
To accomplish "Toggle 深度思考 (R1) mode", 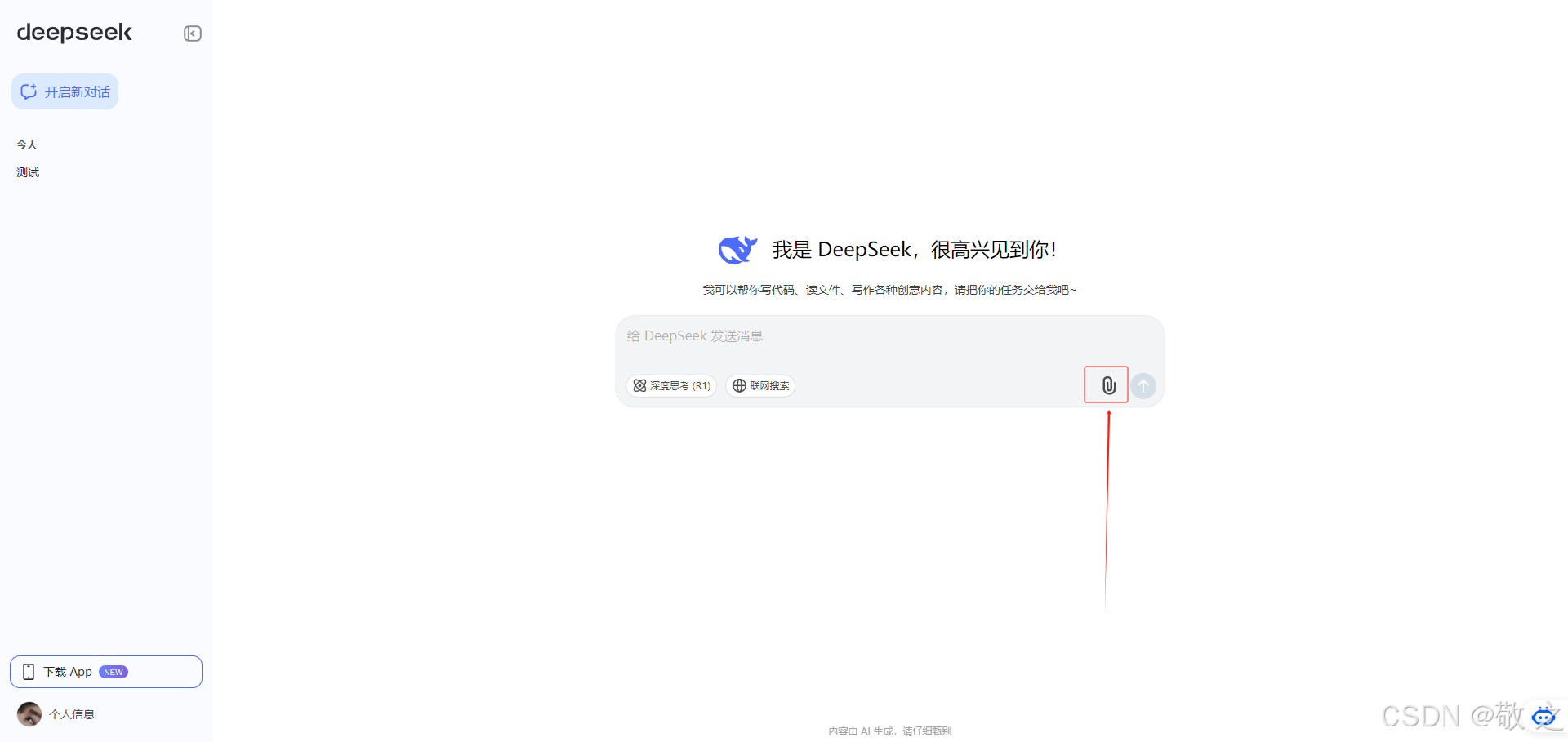I will point(671,386).
